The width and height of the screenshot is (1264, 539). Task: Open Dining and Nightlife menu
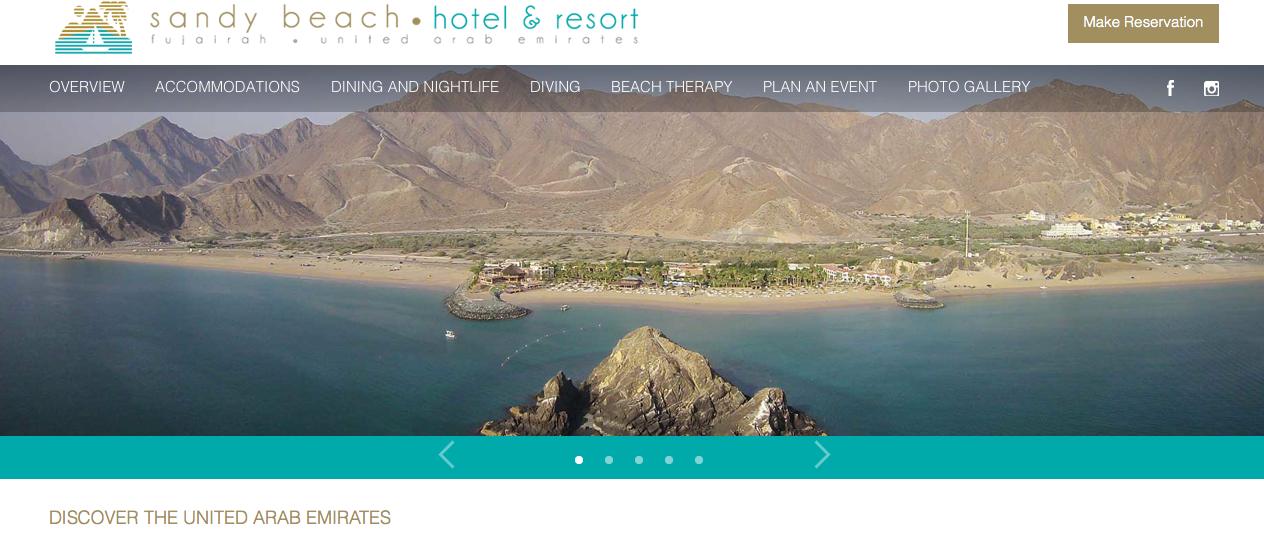pyautogui.click(x=415, y=87)
